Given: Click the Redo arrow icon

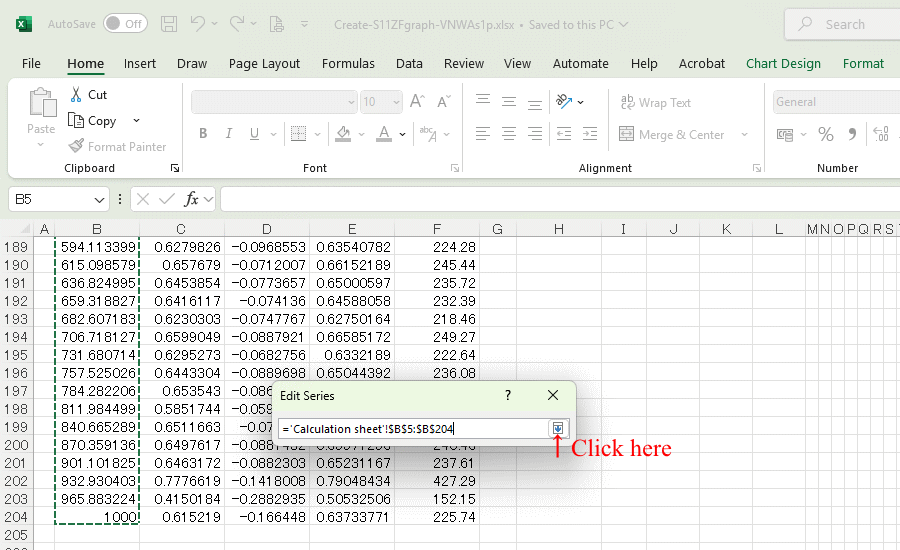Looking at the screenshot, I should click(236, 24).
